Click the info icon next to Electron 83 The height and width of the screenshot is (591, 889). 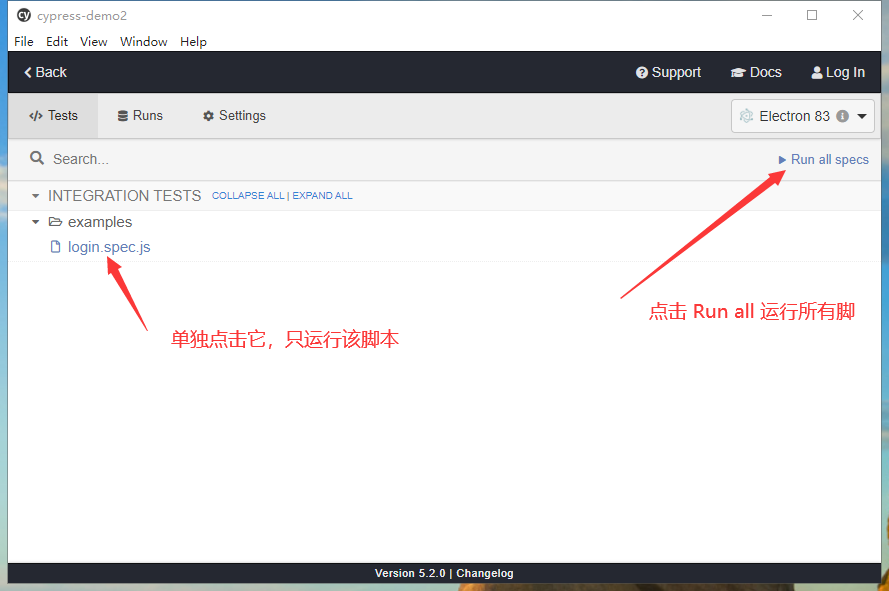point(843,116)
